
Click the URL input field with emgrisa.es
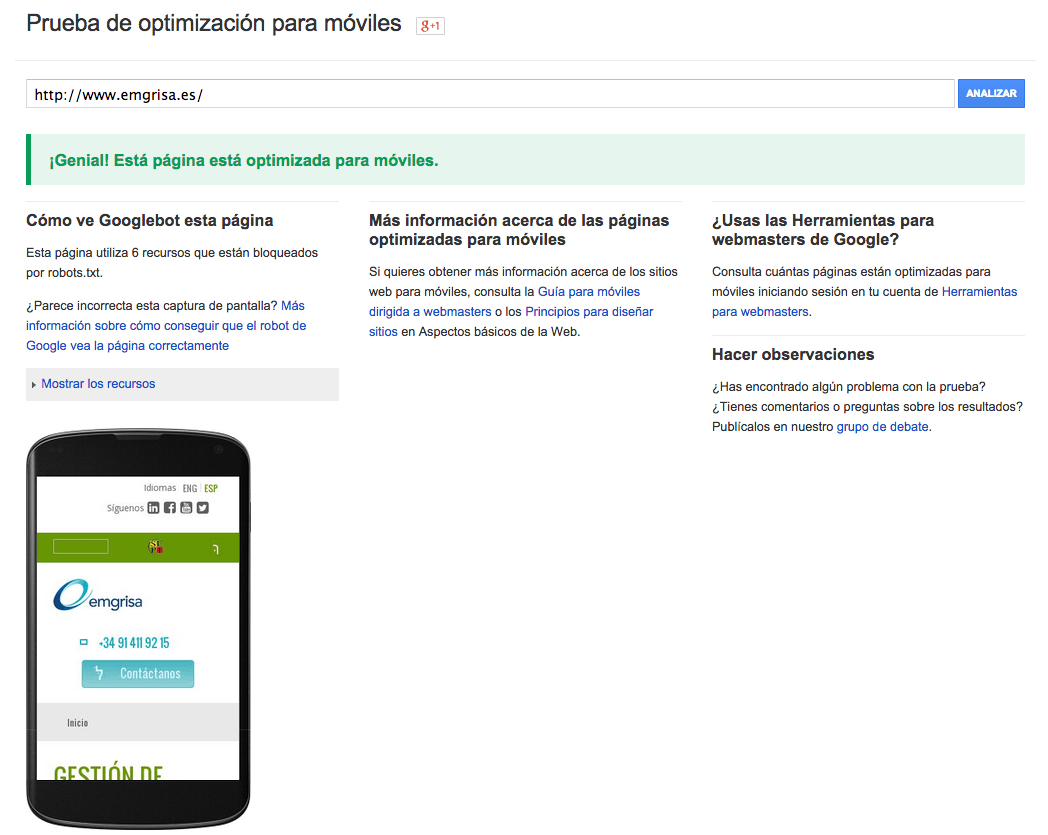(x=490, y=94)
